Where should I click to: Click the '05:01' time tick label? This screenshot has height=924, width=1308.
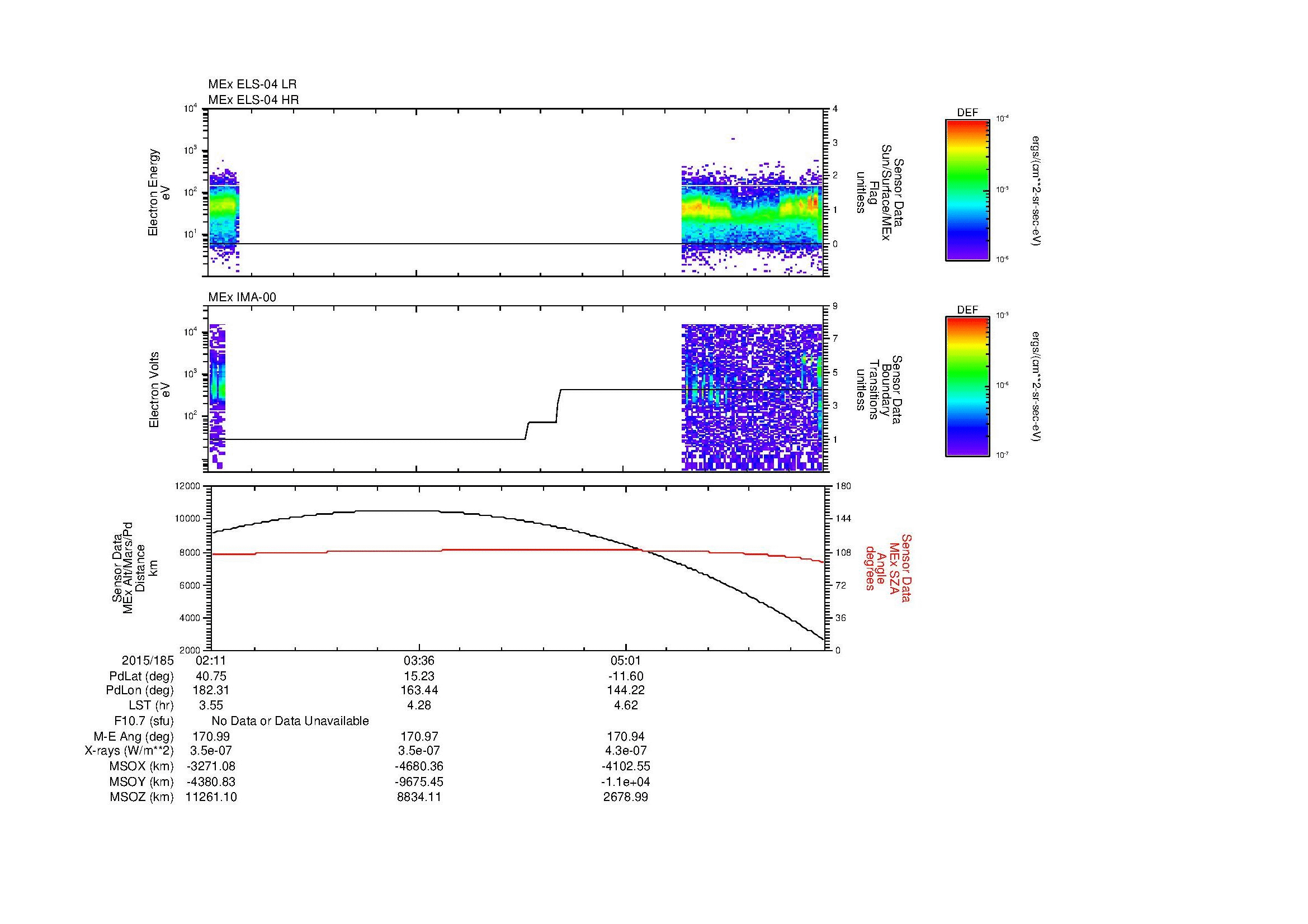(626, 661)
